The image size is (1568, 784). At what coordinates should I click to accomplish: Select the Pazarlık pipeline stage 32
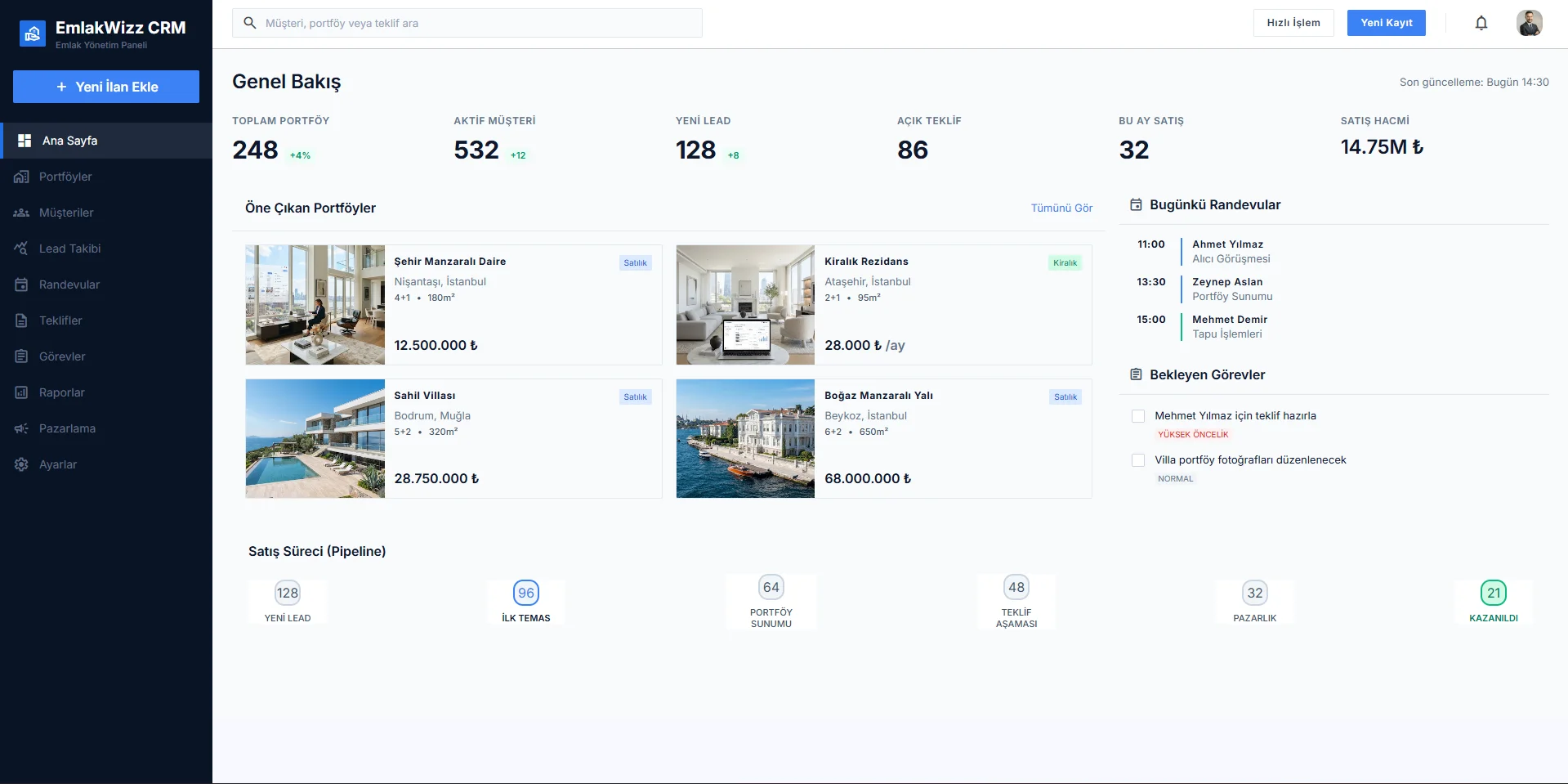[x=1255, y=602]
